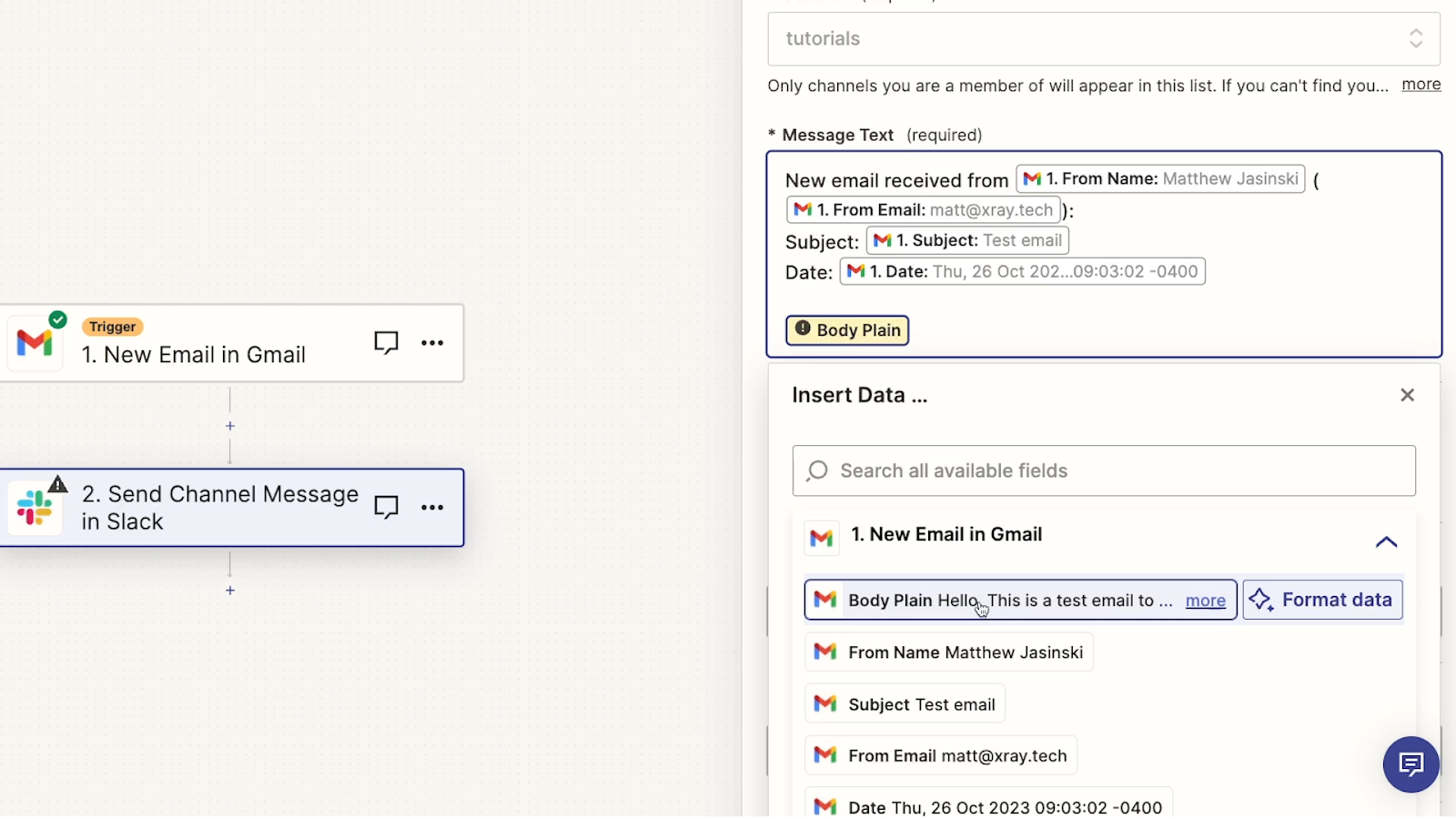Viewport: 1456px width, 819px height.
Task: Click the Gmail icon on trigger step
Action: pos(35,343)
